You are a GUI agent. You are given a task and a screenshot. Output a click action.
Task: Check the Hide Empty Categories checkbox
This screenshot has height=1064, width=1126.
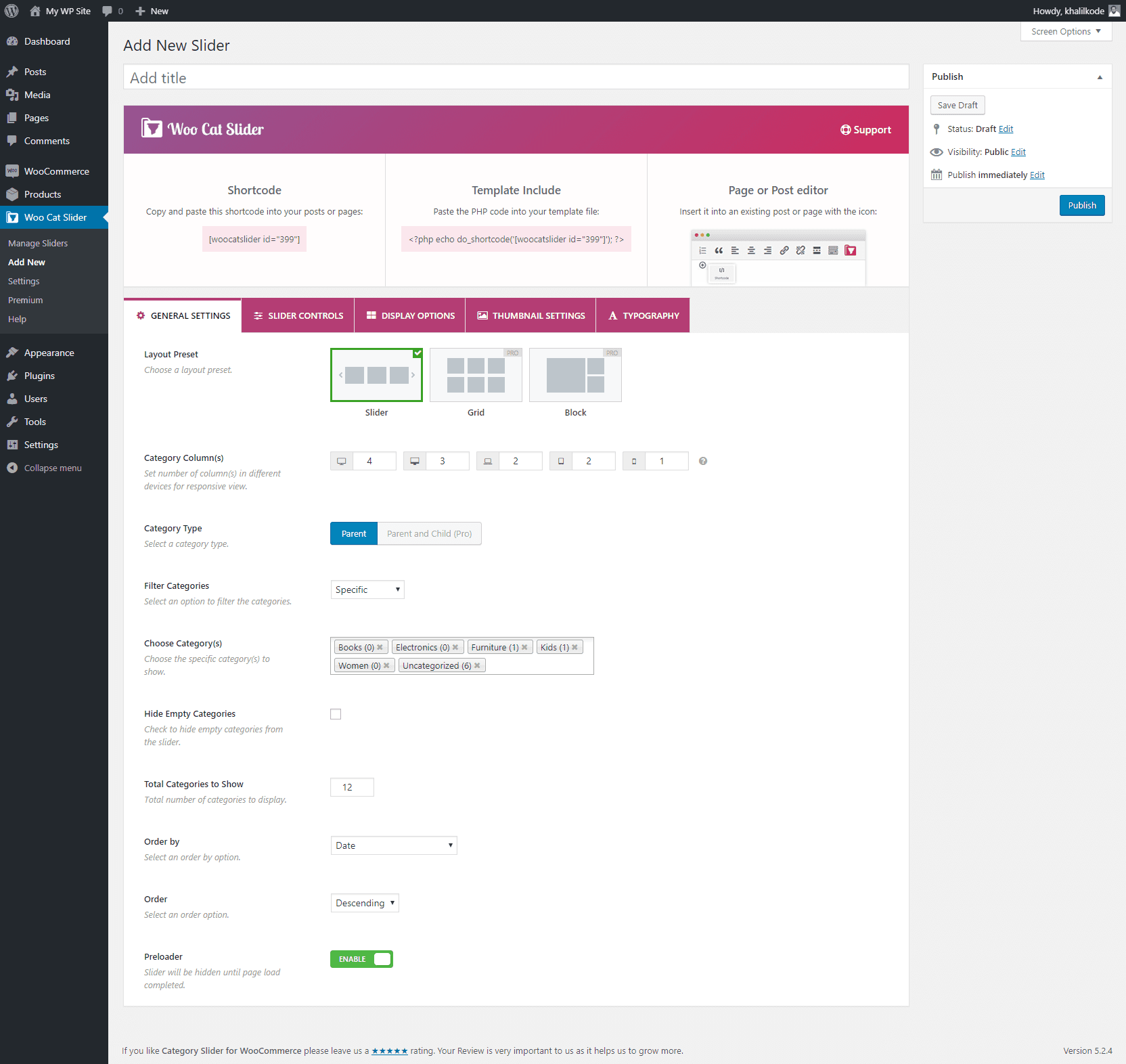(336, 714)
